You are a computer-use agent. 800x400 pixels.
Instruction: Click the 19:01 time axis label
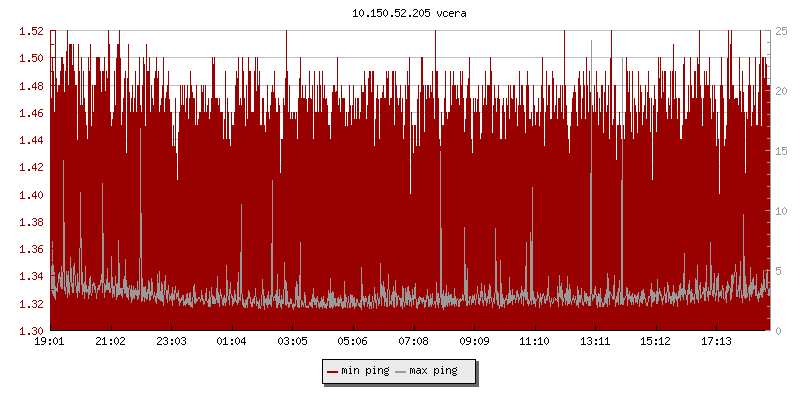[50, 341]
